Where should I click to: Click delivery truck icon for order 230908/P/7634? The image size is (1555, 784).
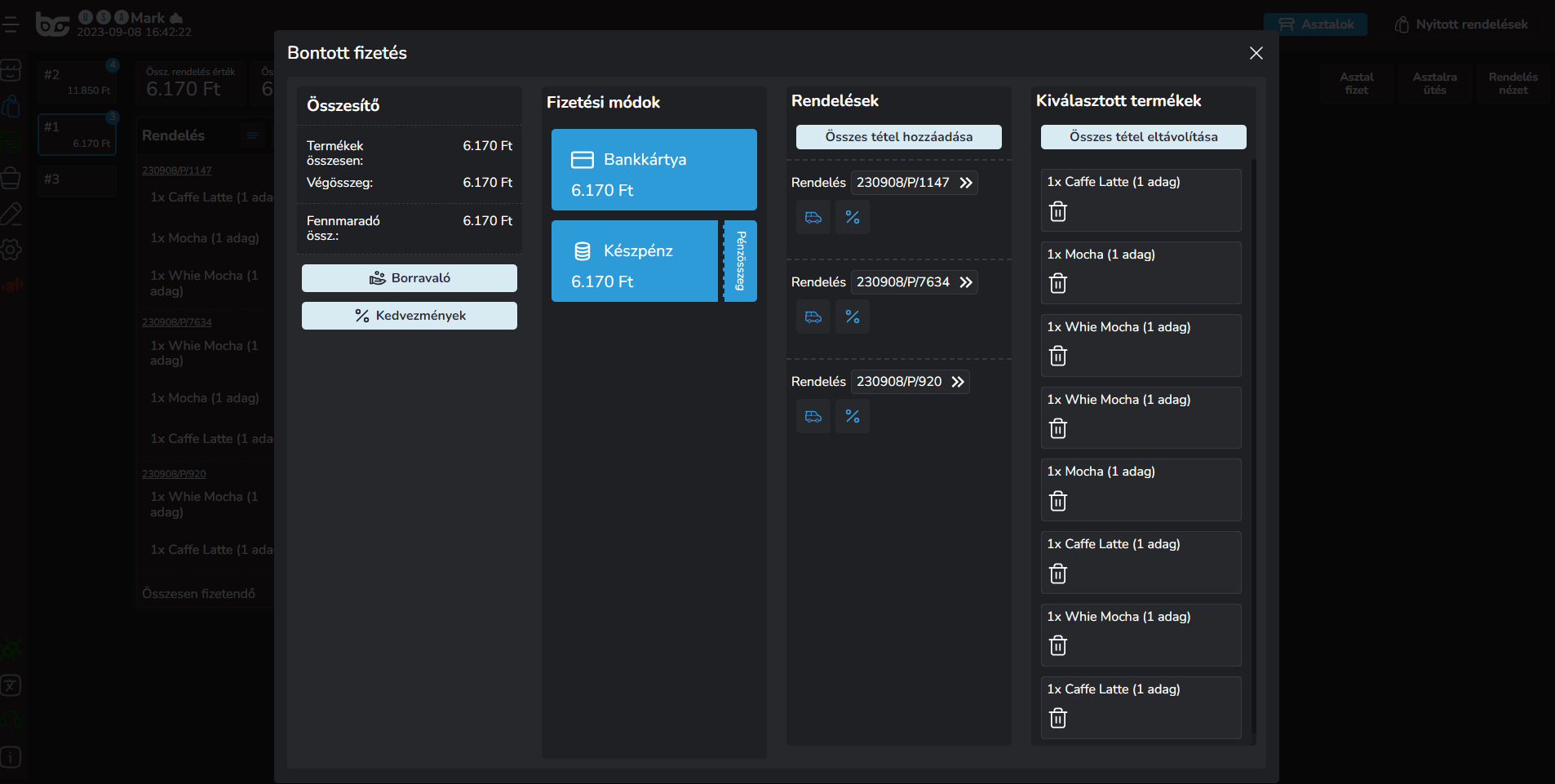(x=813, y=317)
